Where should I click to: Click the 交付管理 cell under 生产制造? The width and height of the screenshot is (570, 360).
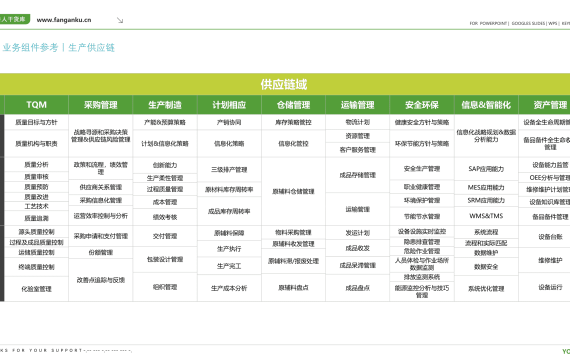pos(165,236)
